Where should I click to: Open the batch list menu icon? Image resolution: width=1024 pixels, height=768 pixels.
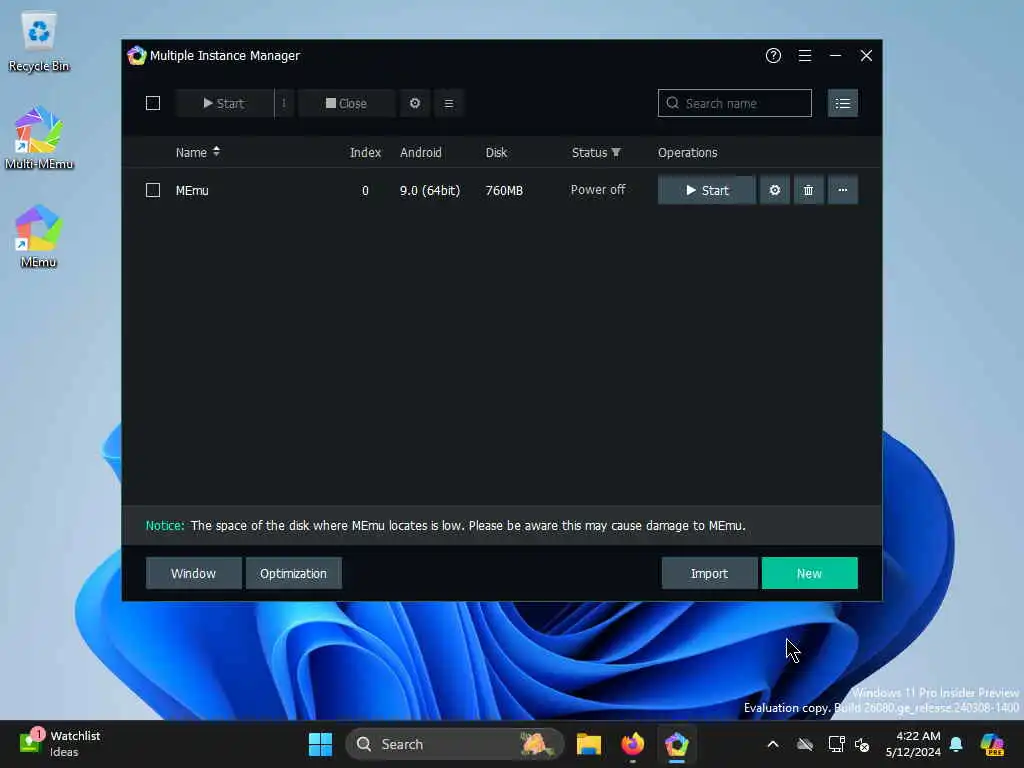tap(449, 103)
